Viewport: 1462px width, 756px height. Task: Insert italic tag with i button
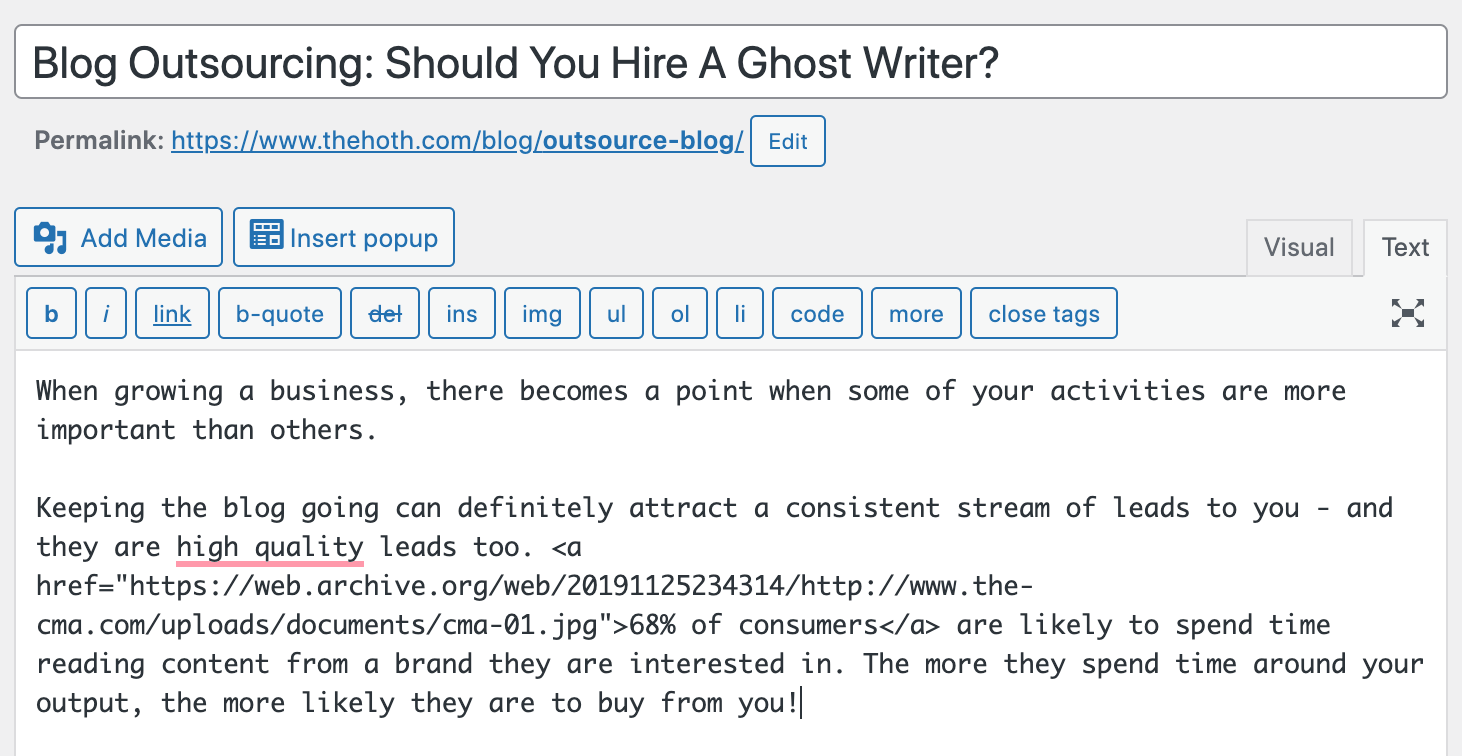coord(106,314)
